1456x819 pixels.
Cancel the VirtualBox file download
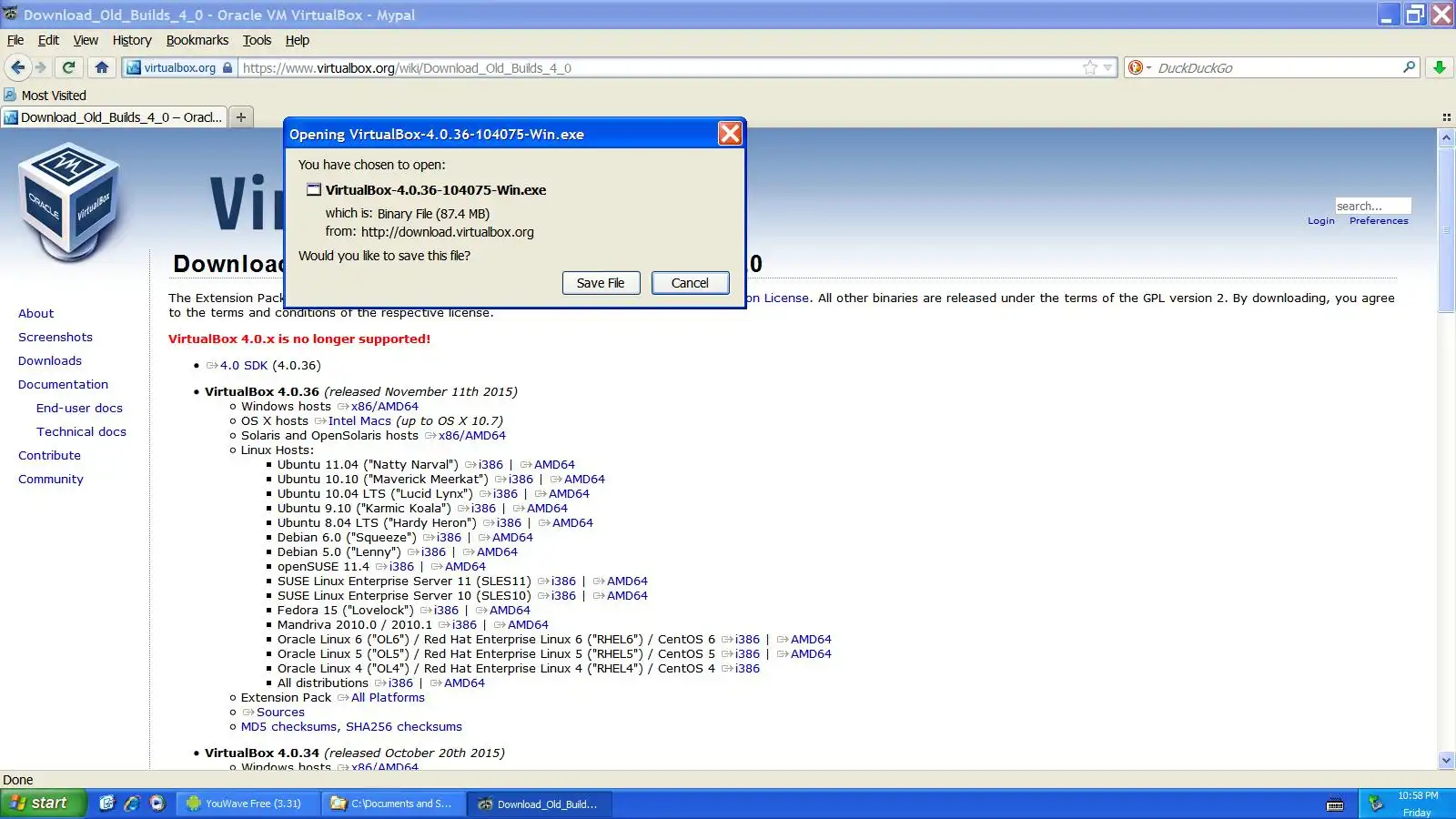[x=690, y=283]
